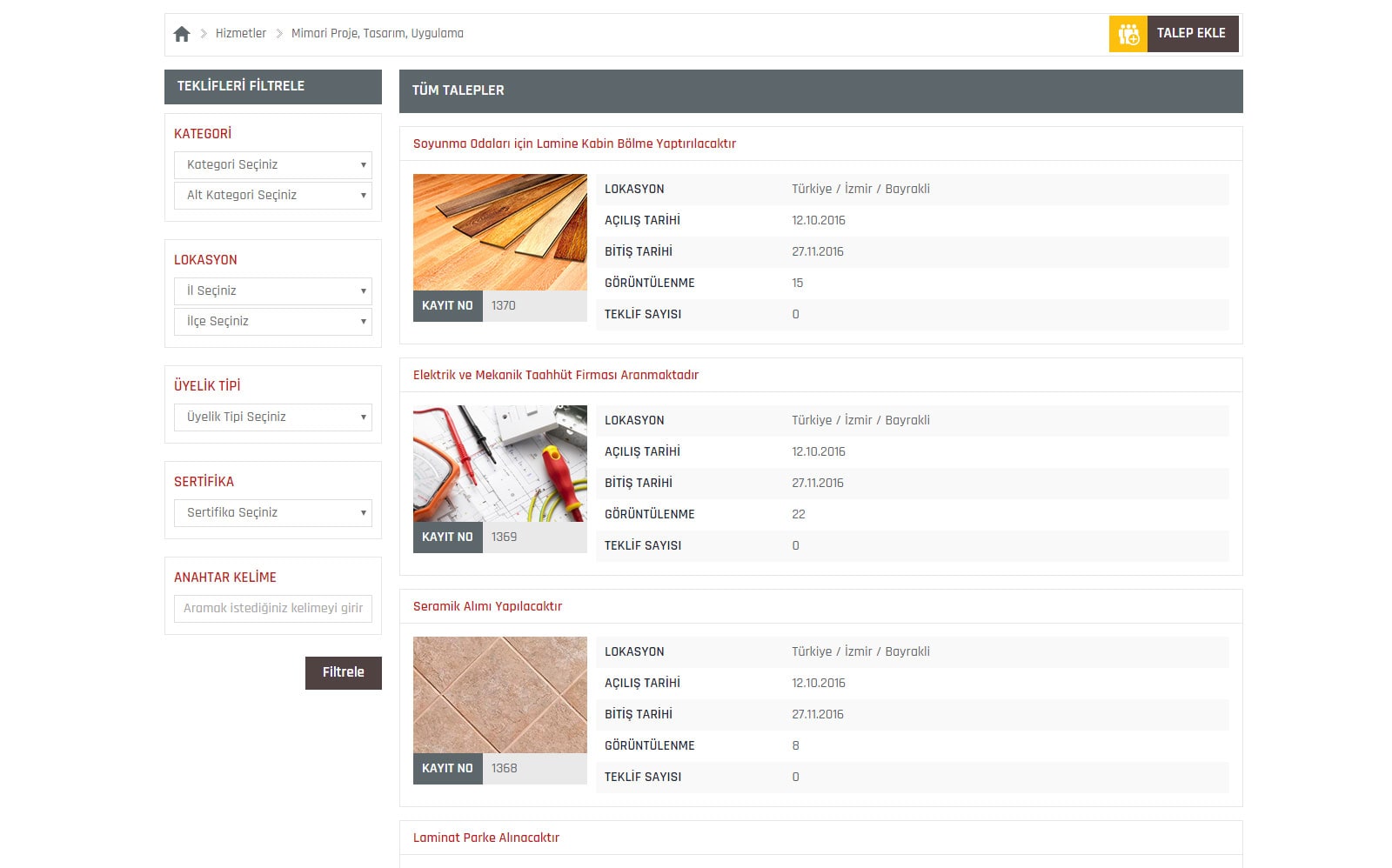Open Elektrik ve Mekanik Taahhüt listing title
This screenshot has height=868, width=1392.
pos(555,376)
